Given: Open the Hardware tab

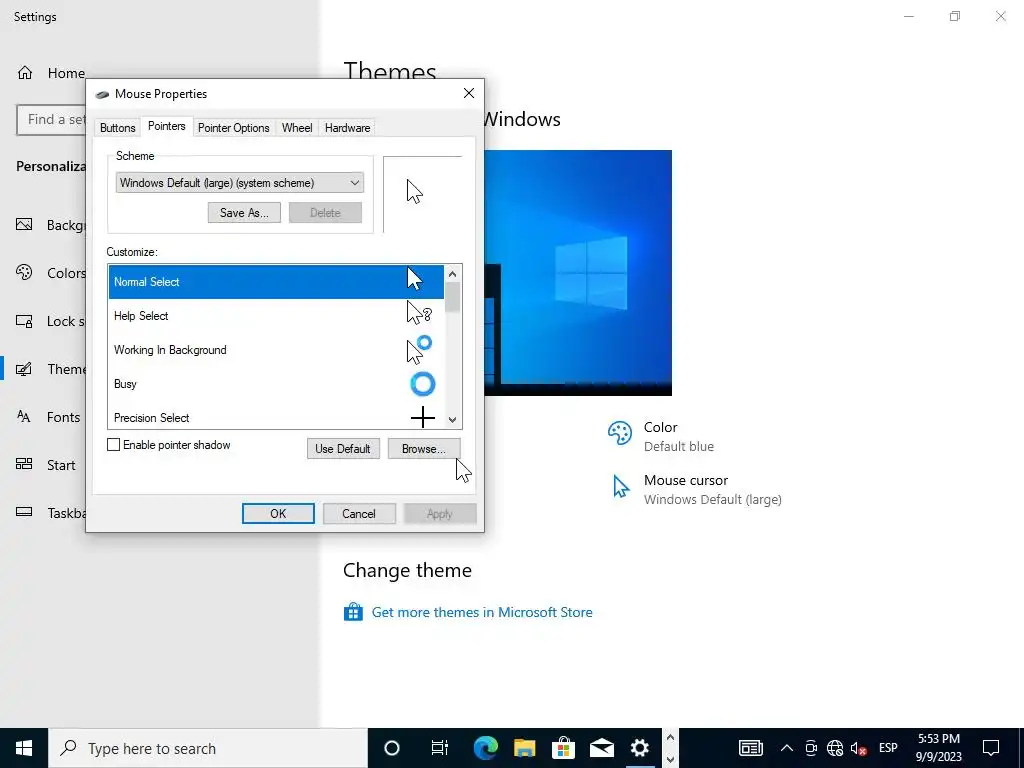Looking at the screenshot, I should (347, 128).
